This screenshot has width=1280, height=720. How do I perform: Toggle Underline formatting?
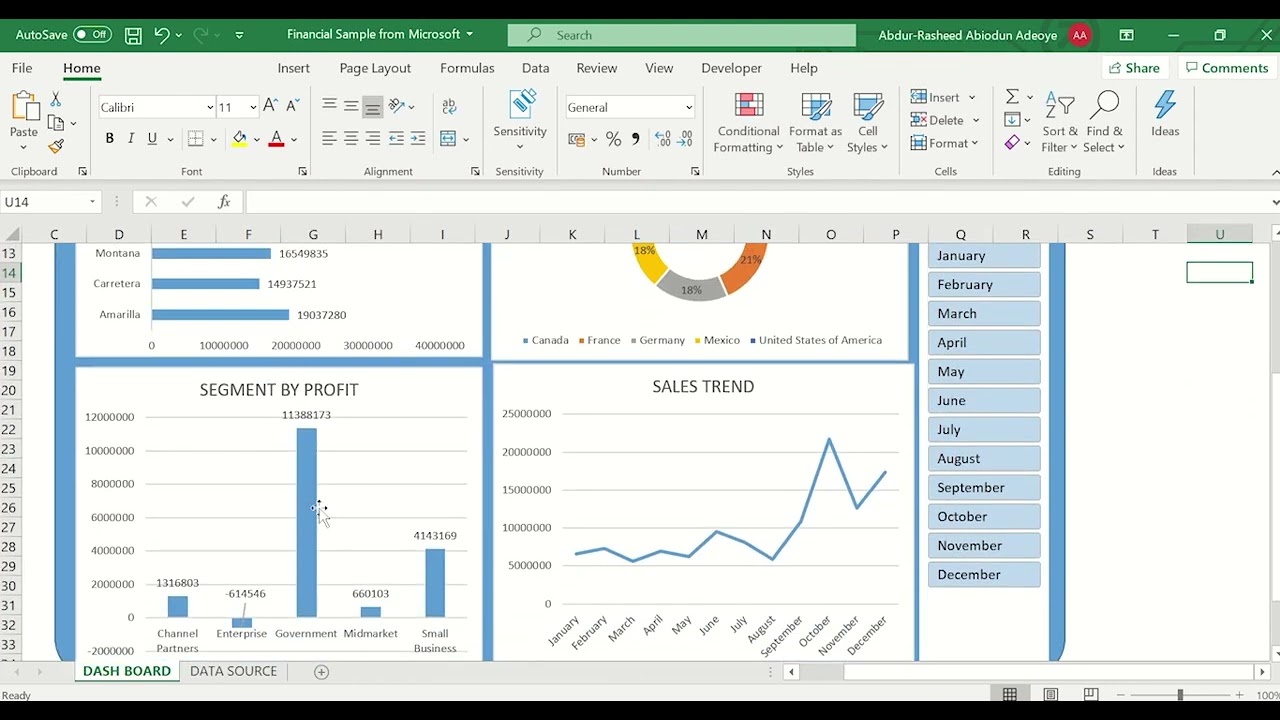(152, 139)
